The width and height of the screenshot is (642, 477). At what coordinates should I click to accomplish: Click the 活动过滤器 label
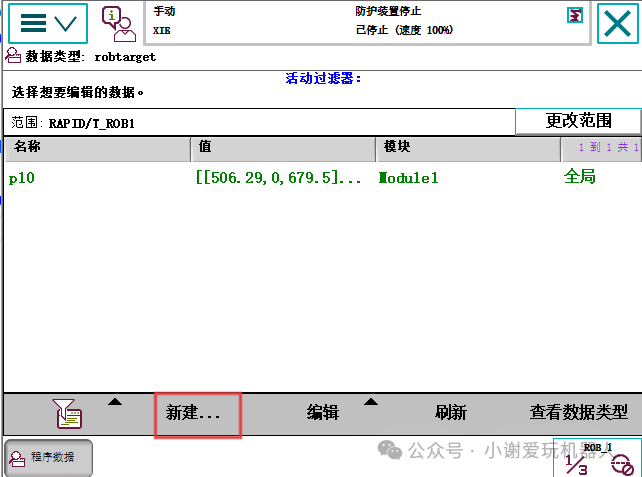[x=323, y=78]
